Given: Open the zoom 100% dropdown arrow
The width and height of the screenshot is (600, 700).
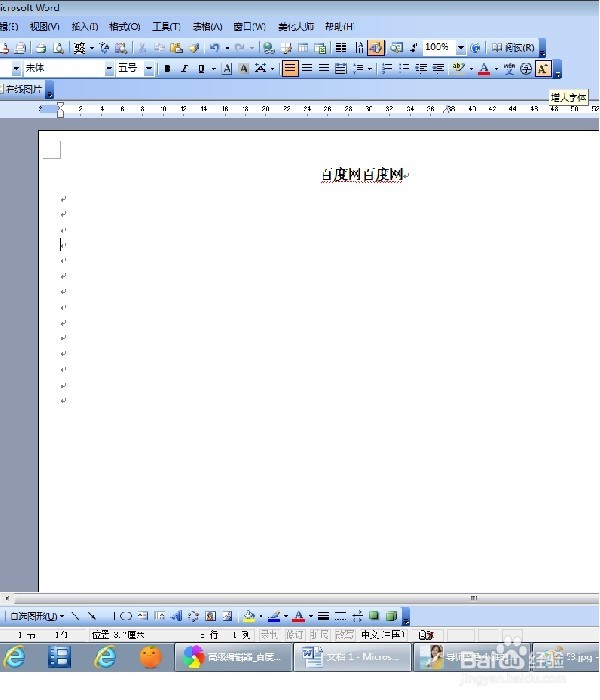Looking at the screenshot, I should pyautogui.click(x=461, y=47).
